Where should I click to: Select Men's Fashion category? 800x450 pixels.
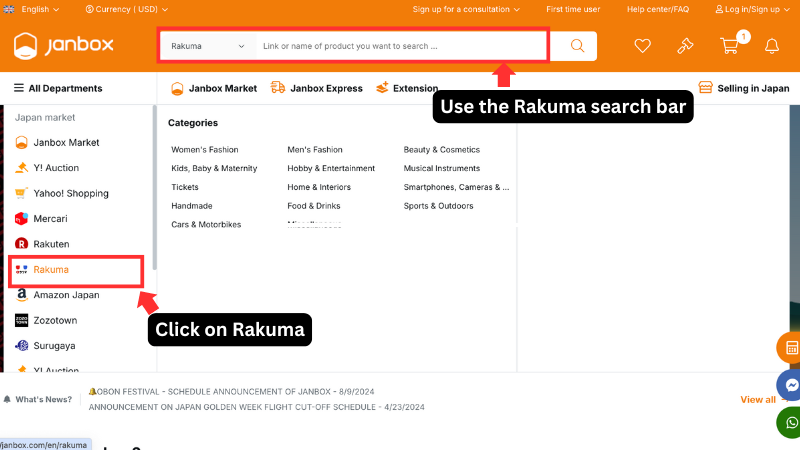pos(315,149)
